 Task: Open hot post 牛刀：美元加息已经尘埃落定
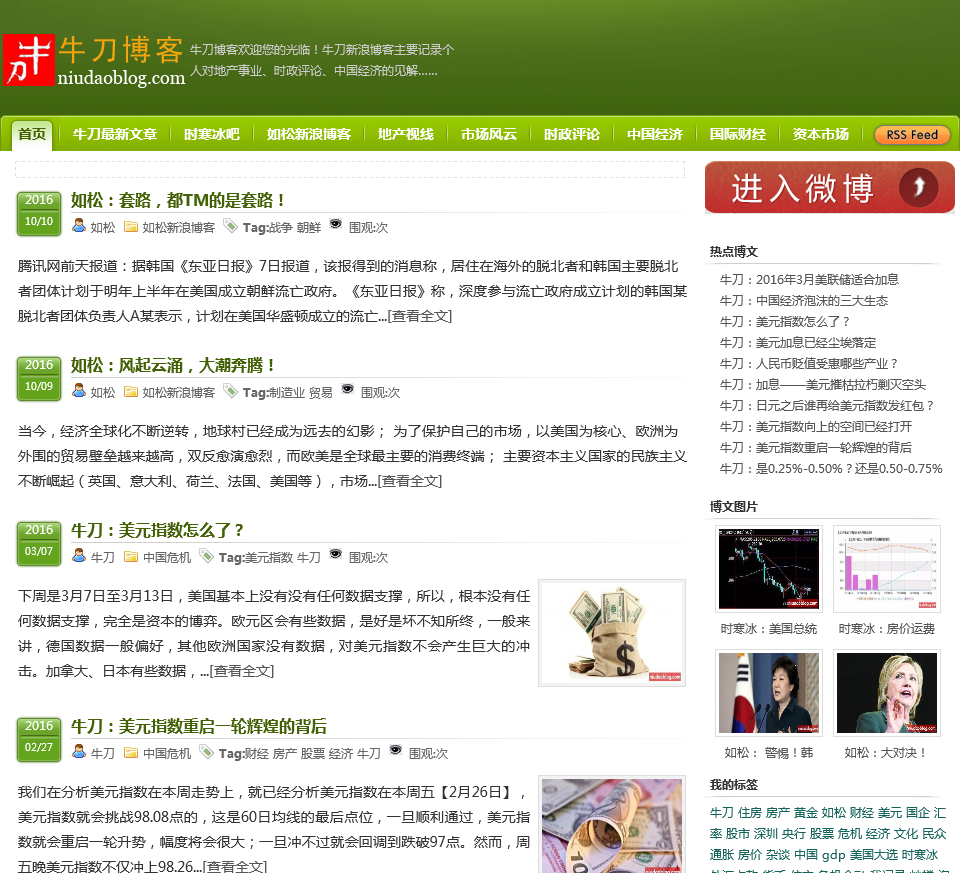[x=798, y=342]
